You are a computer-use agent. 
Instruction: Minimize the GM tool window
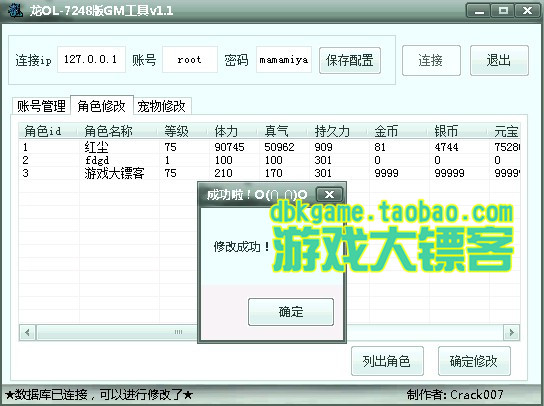point(479,11)
